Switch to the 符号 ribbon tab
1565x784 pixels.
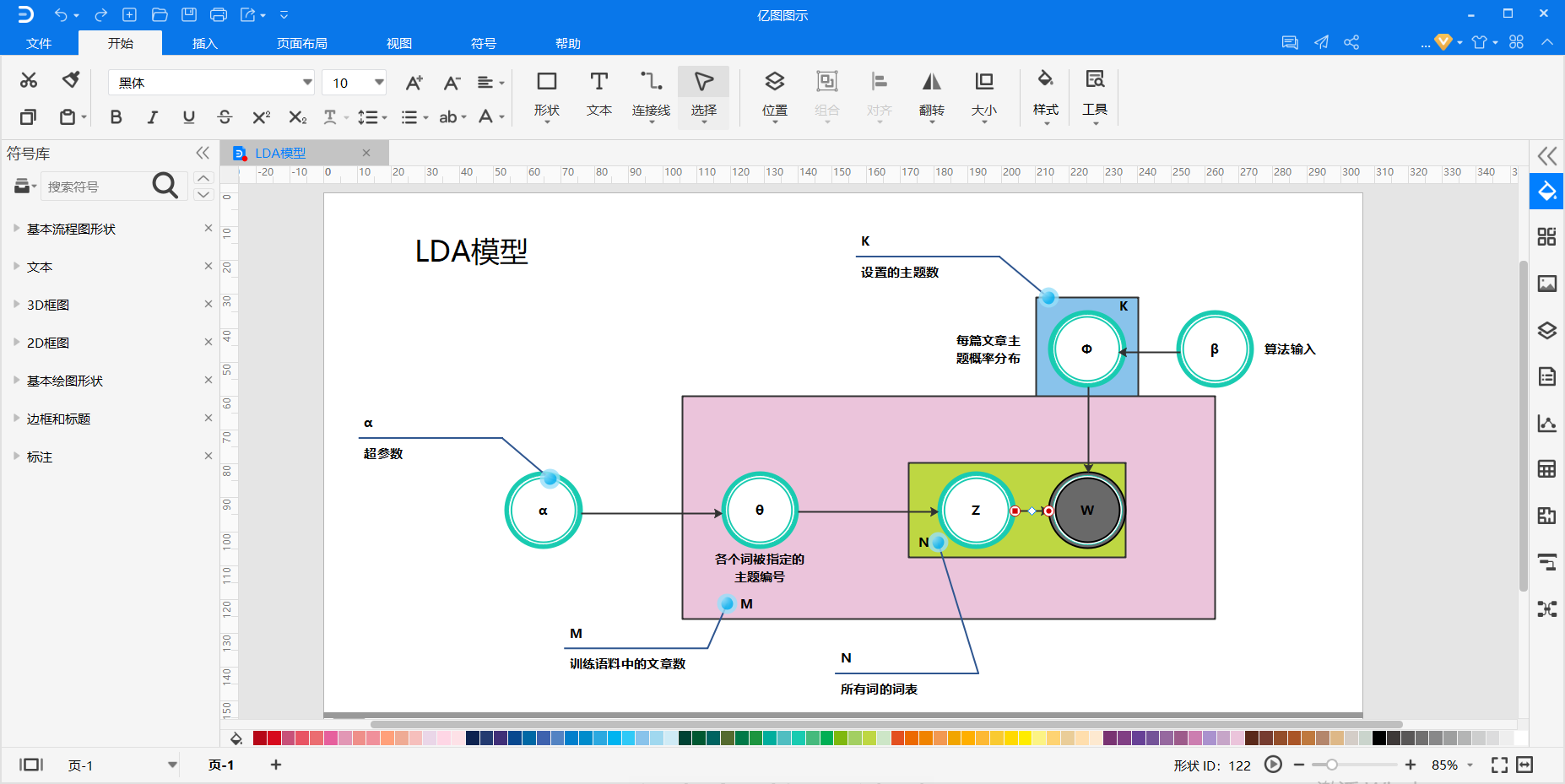[484, 43]
